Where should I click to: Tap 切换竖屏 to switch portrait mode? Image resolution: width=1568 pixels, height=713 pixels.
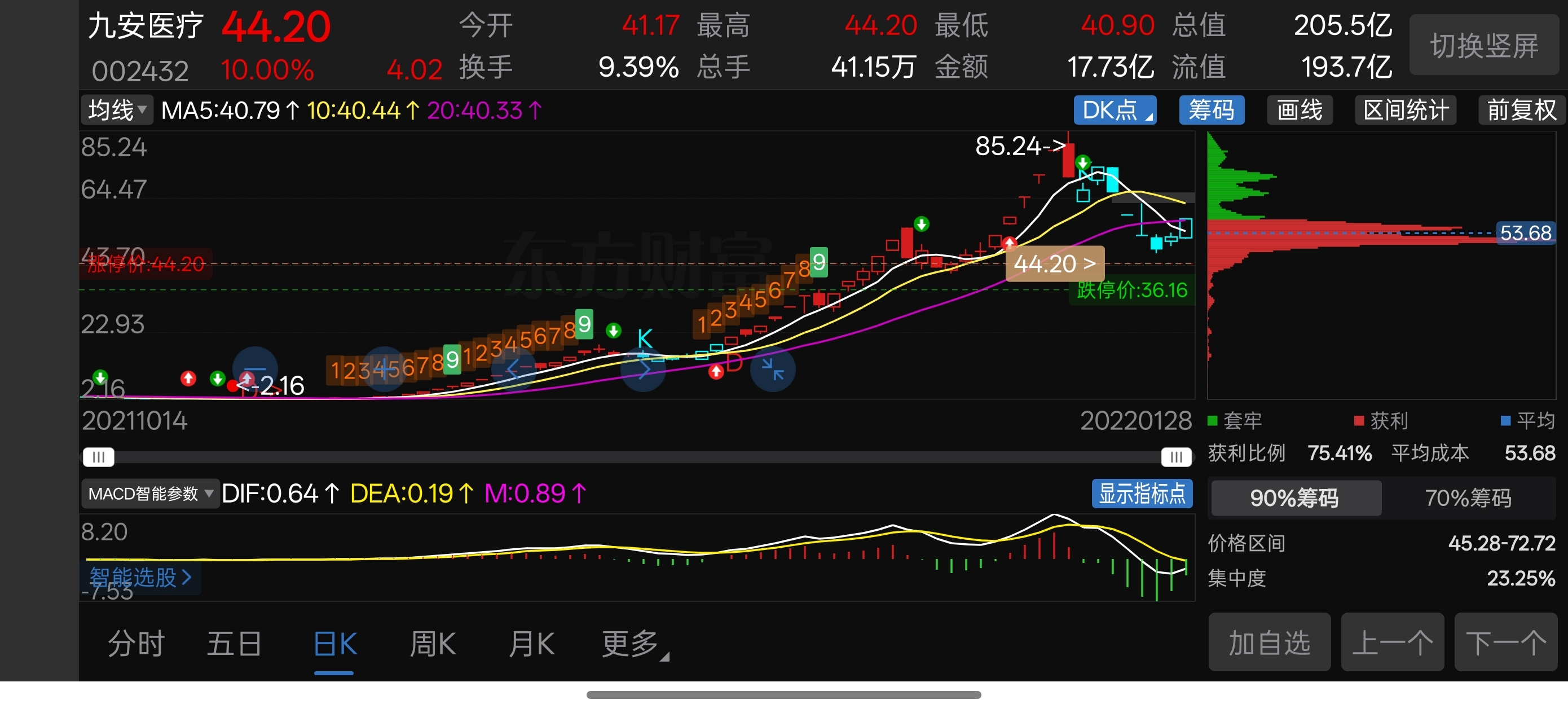1483,46
